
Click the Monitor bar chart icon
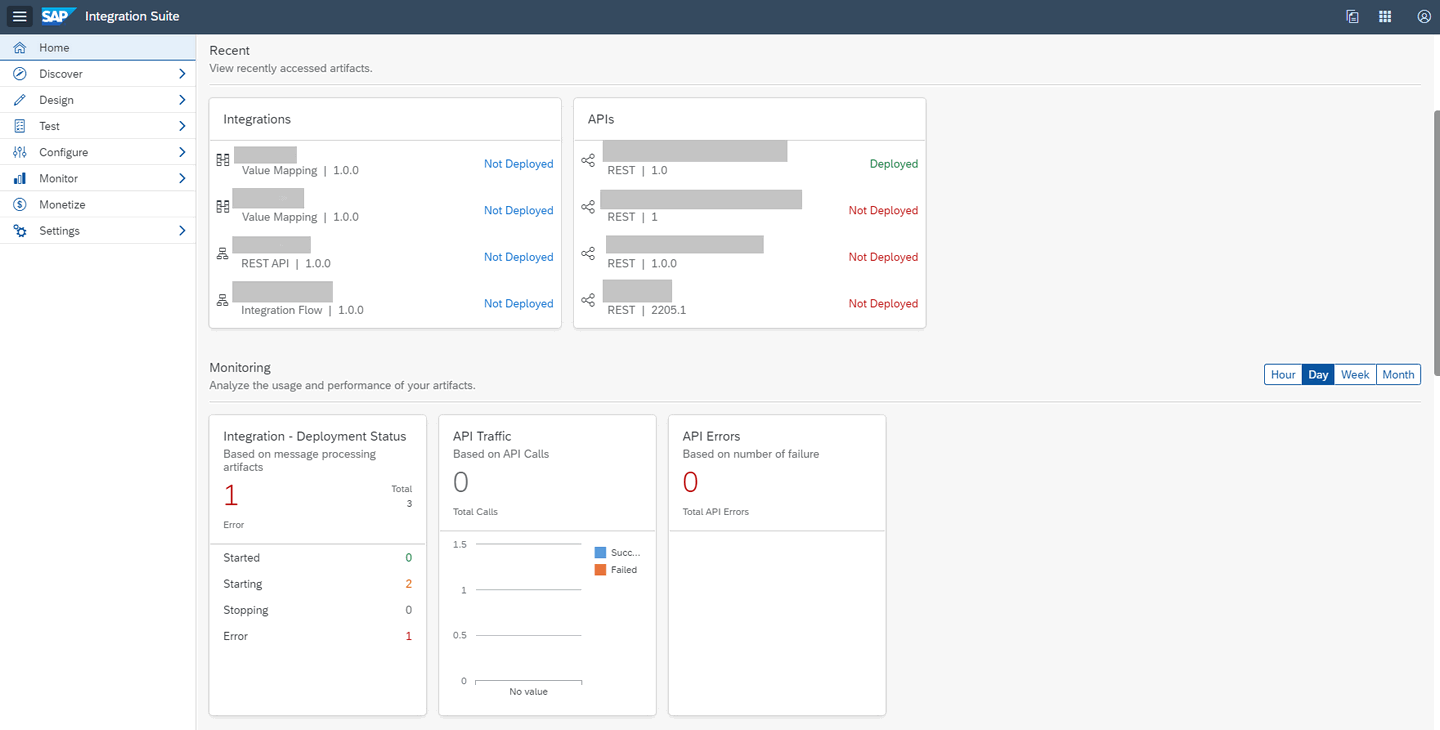point(20,178)
